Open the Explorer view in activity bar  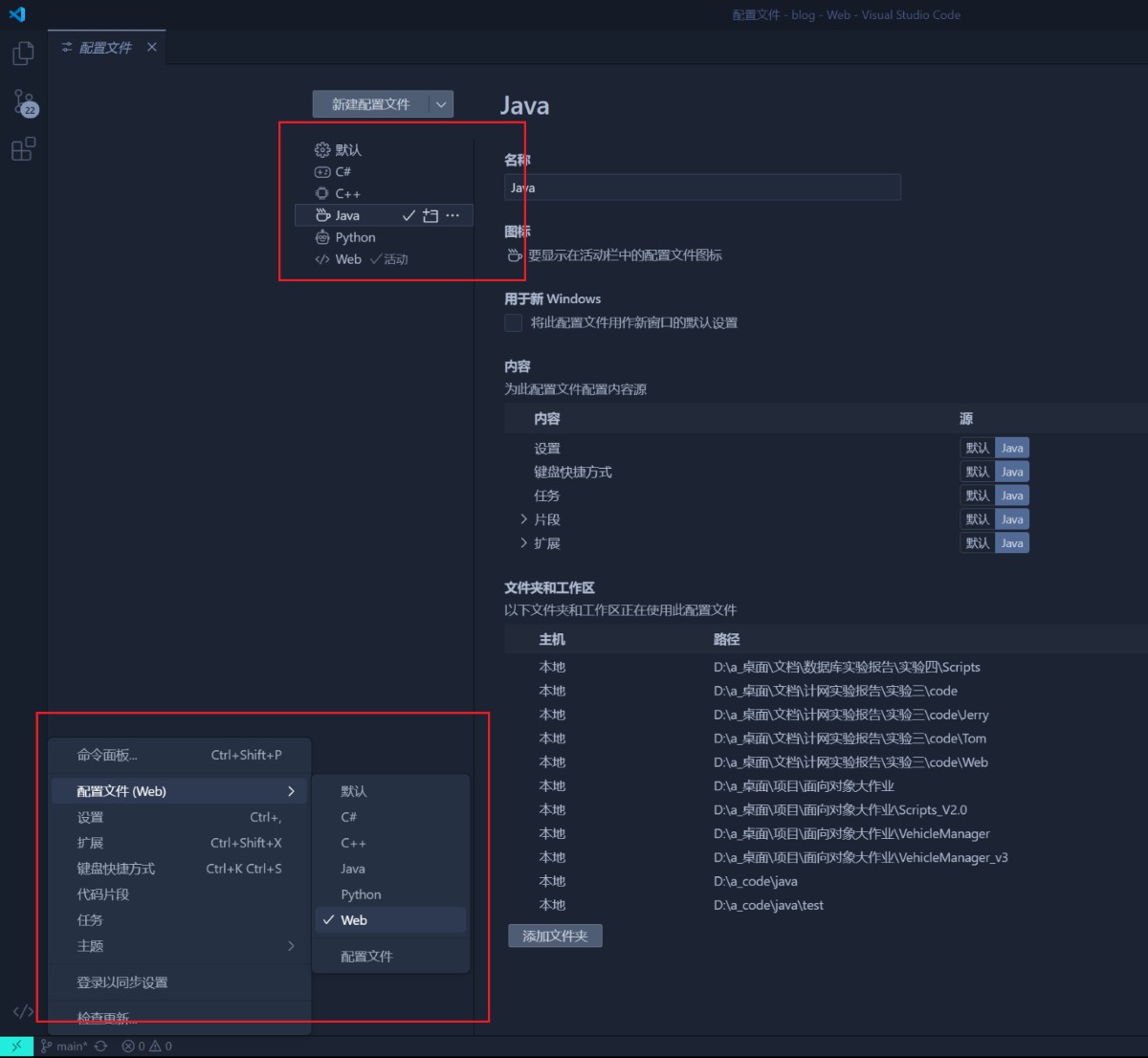pyautogui.click(x=23, y=54)
